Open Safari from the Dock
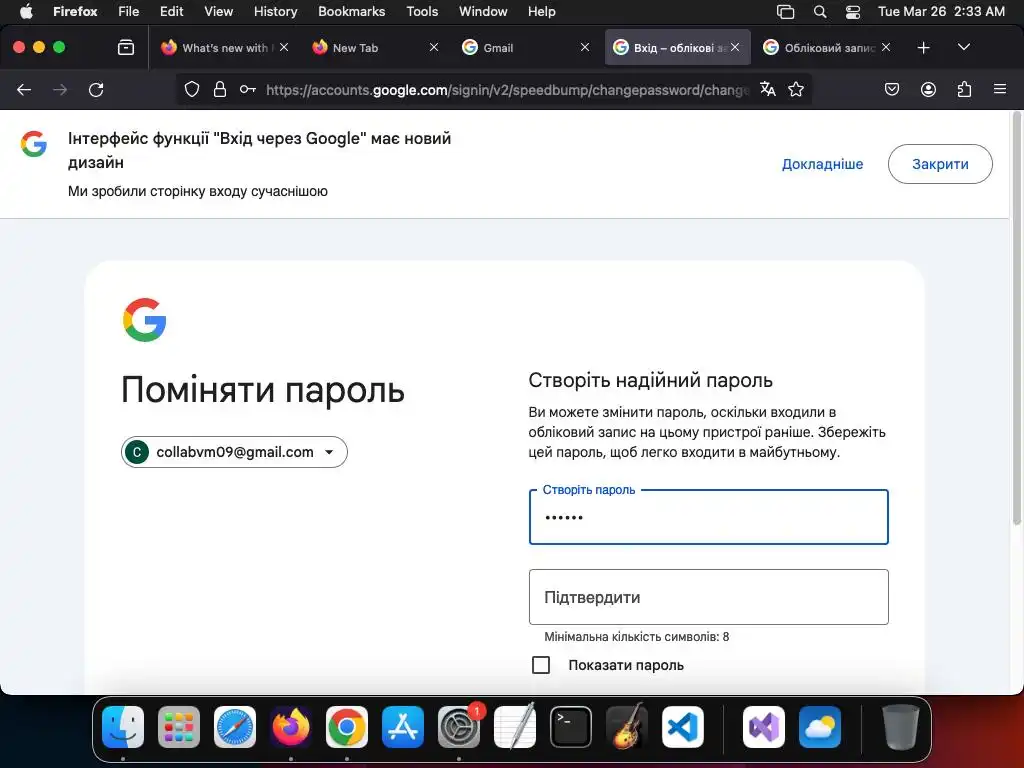Image resolution: width=1024 pixels, height=768 pixels. pos(235,727)
